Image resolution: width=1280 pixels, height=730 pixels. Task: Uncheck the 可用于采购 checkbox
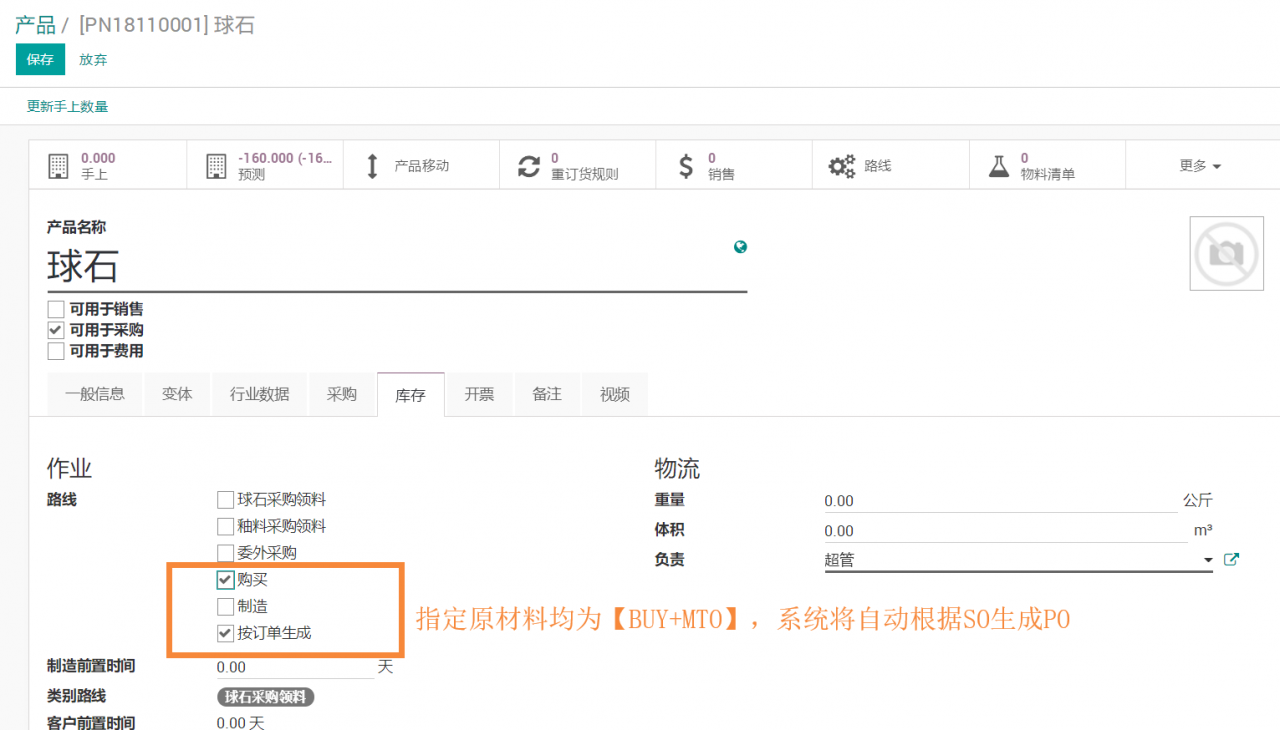[56, 330]
